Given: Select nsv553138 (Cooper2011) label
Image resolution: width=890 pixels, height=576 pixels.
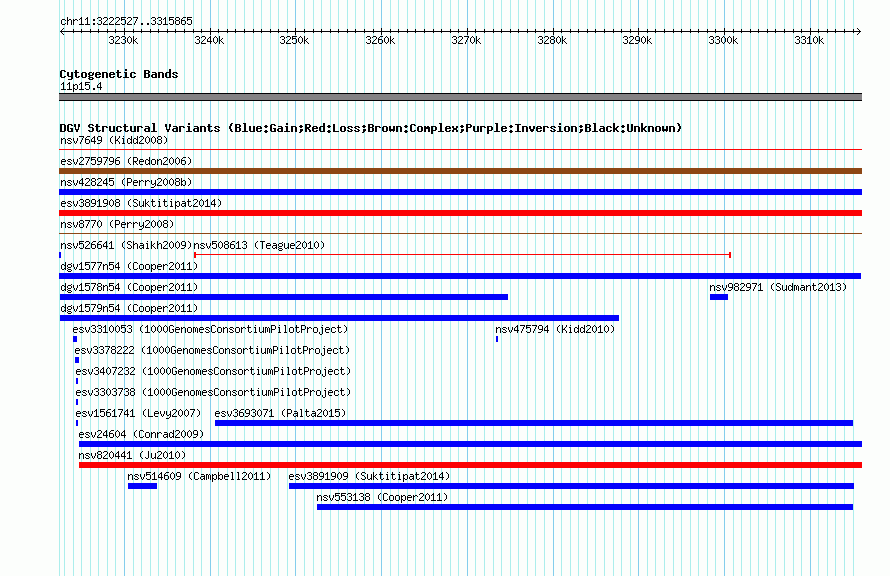Looking at the screenshot, I should click(382, 497).
